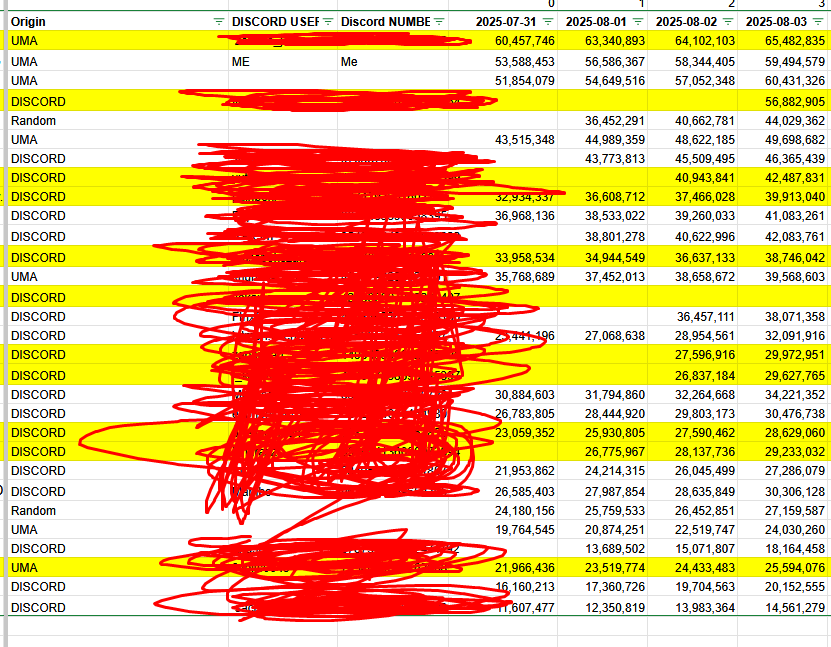Click the cell showing 49,698,682
This screenshot has width=831, height=647.
pyautogui.click(x=784, y=140)
